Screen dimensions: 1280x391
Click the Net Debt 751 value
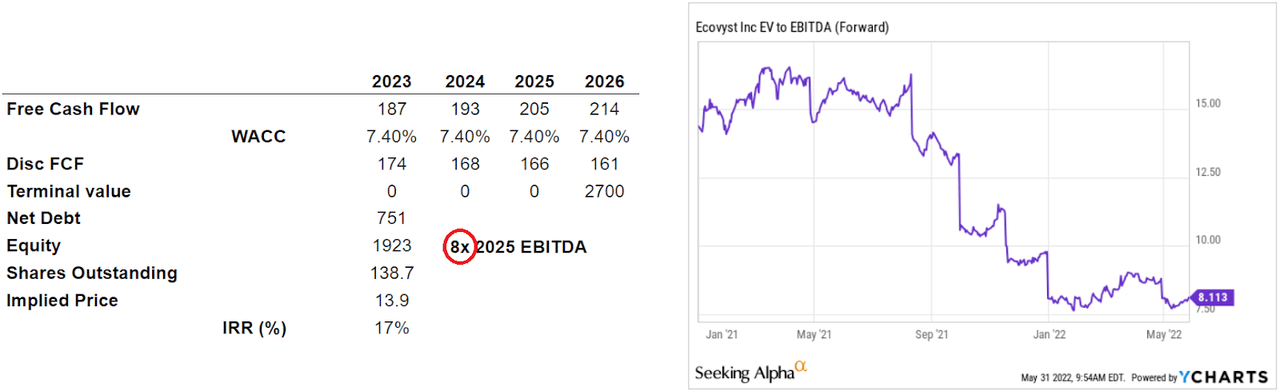391,218
